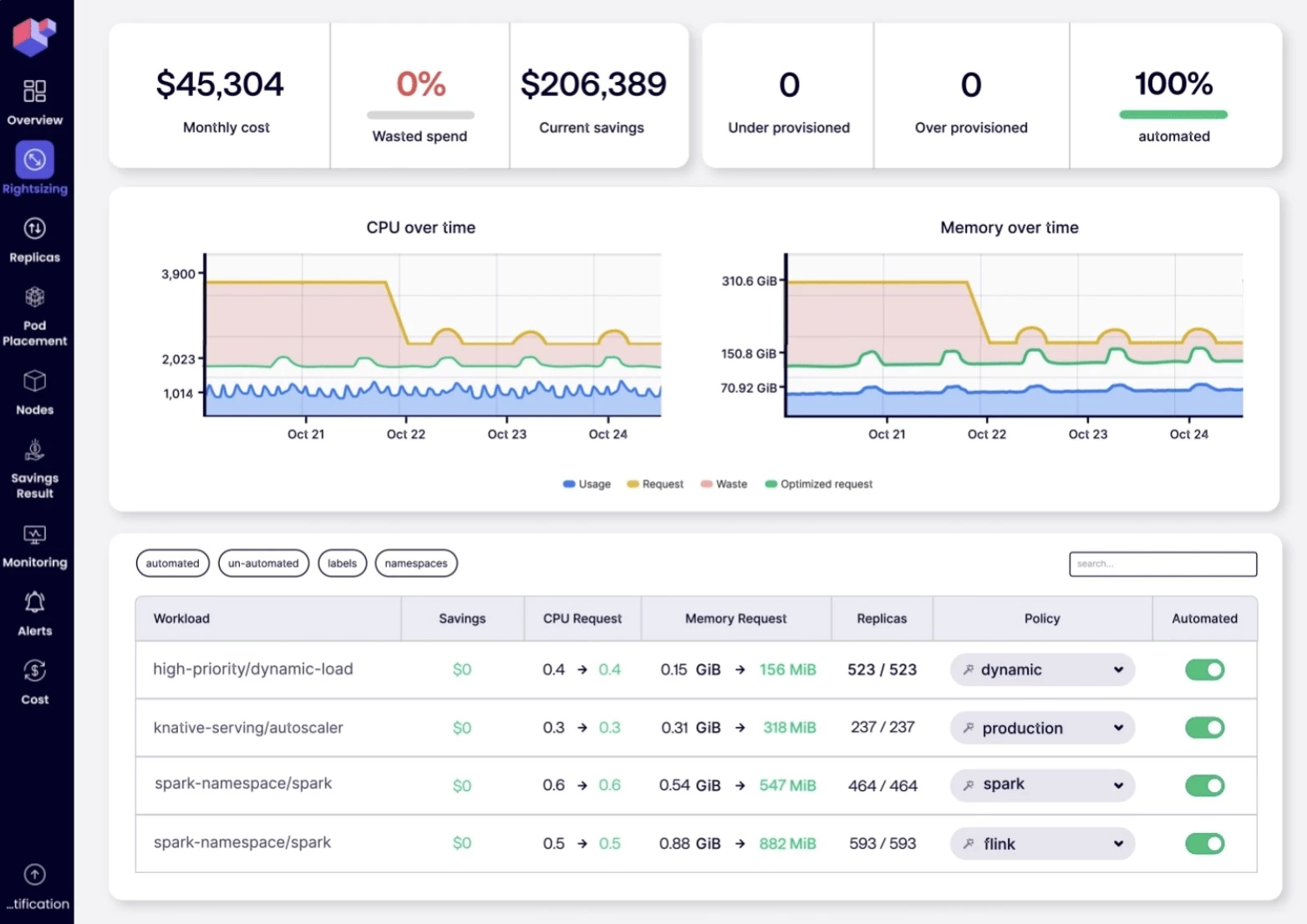Open the Nodes cube icon
The image size is (1307, 924).
pyautogui.click(x=34, y=381)
